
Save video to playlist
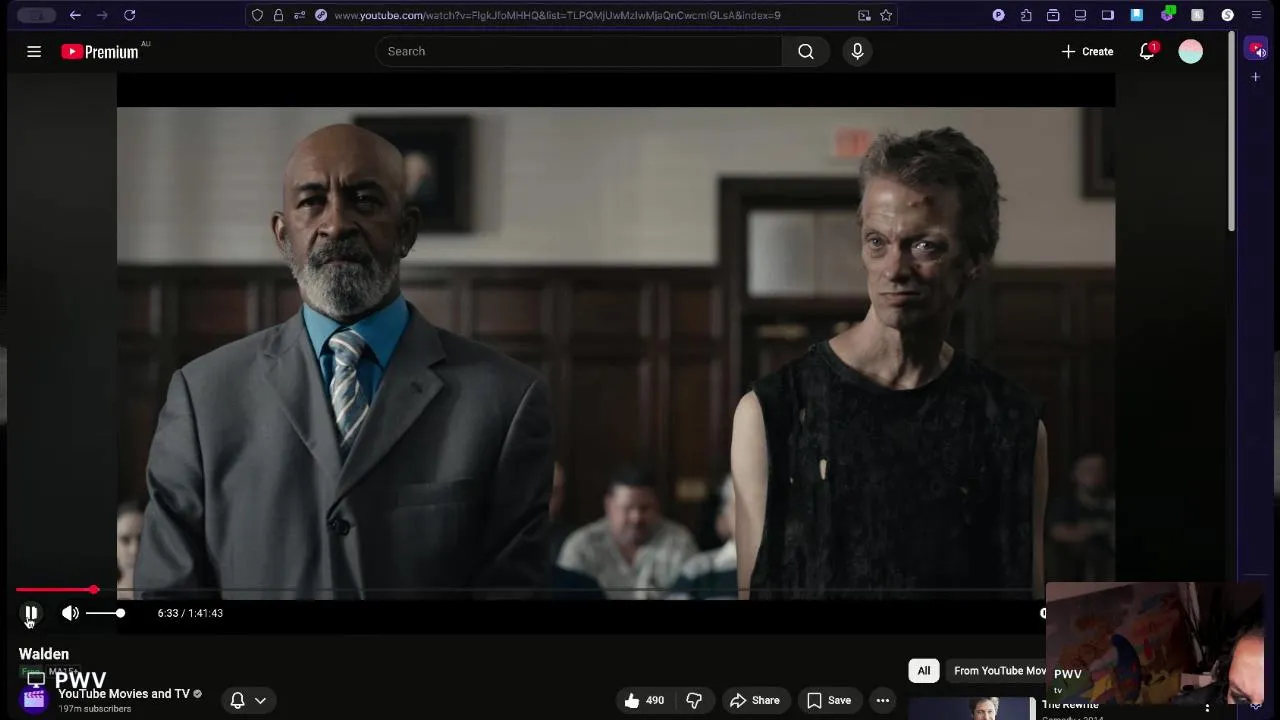[x=829, y=700]
